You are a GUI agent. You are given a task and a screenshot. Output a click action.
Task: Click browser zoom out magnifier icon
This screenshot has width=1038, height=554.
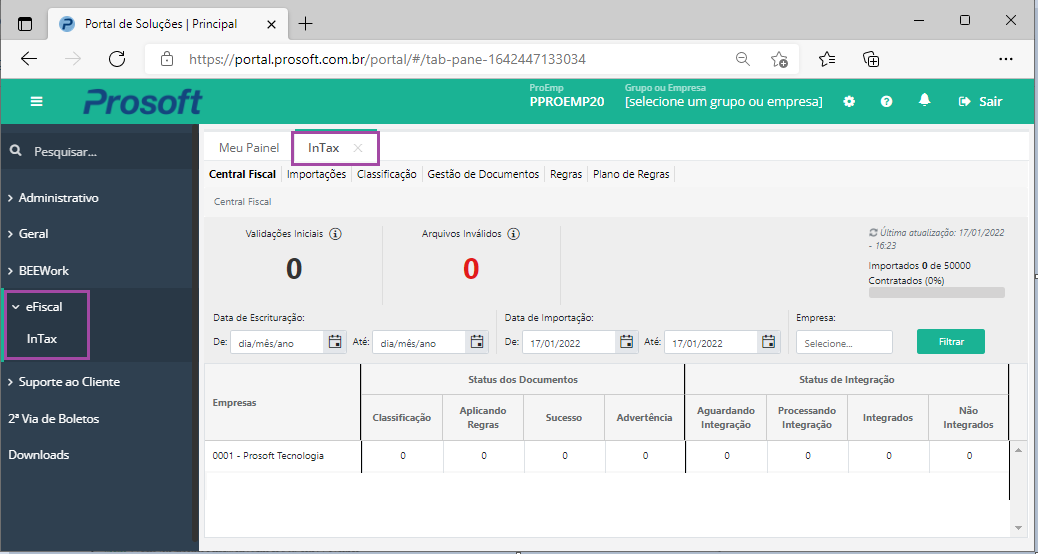[x=743, y=59]
